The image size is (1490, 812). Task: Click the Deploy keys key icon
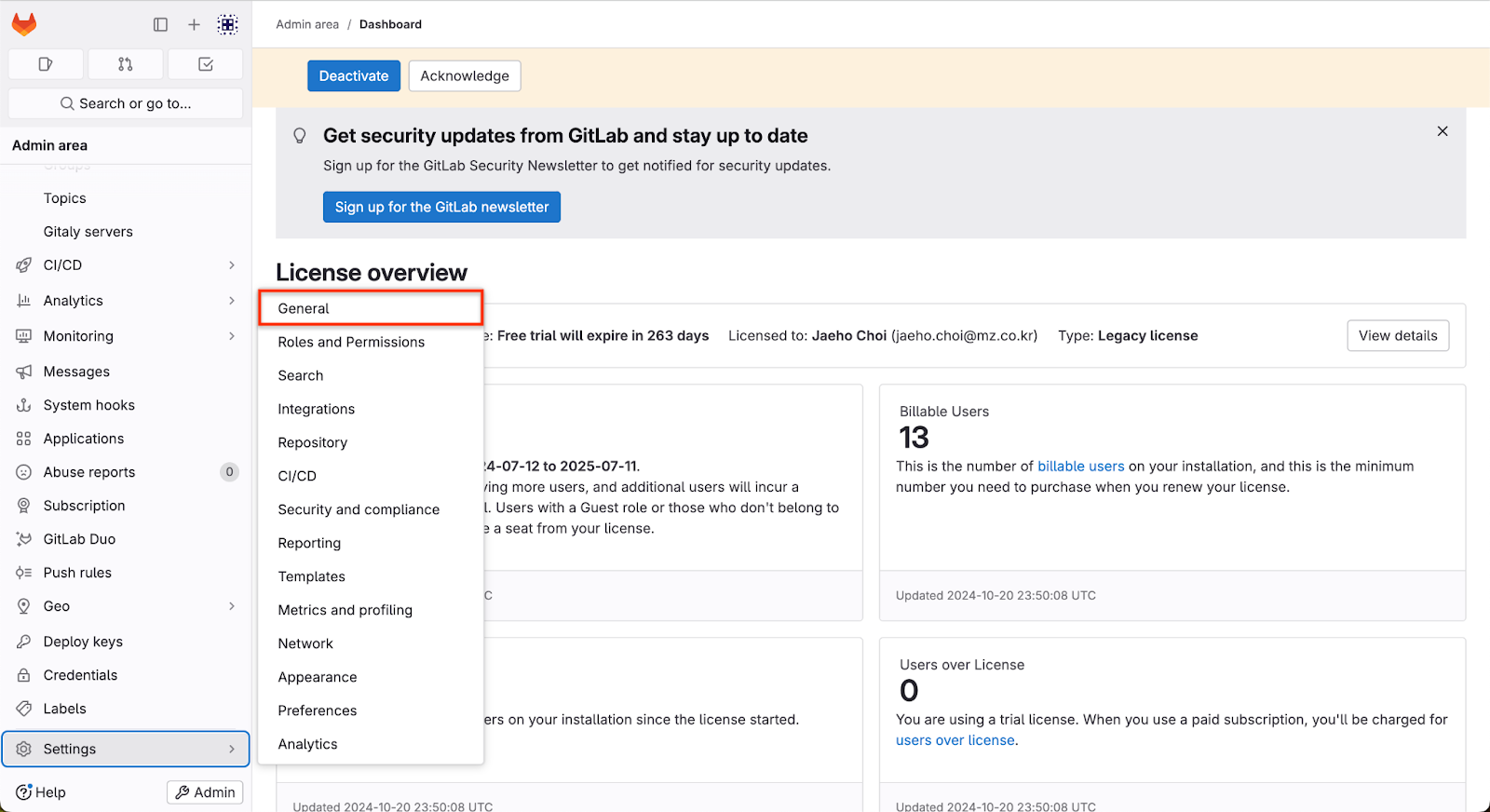click(24, 642)
